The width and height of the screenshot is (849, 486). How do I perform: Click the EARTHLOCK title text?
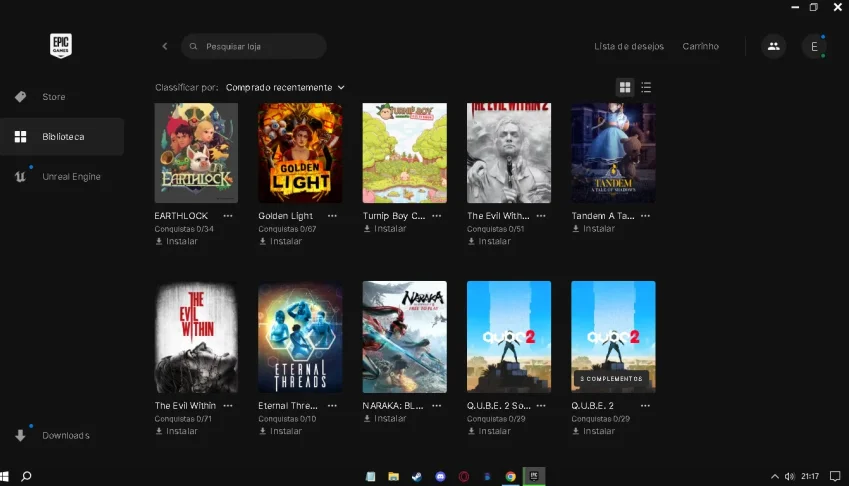(x=181, y=216)
